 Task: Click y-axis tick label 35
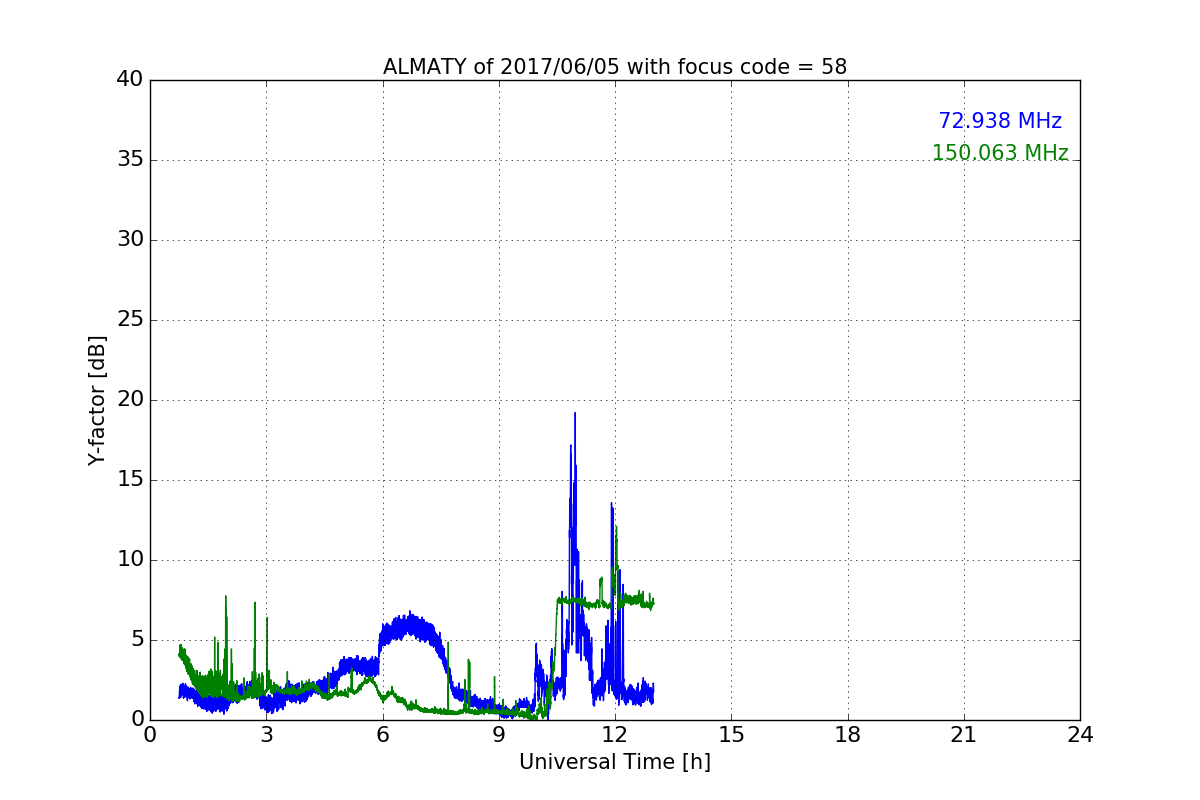click(130, 160)
